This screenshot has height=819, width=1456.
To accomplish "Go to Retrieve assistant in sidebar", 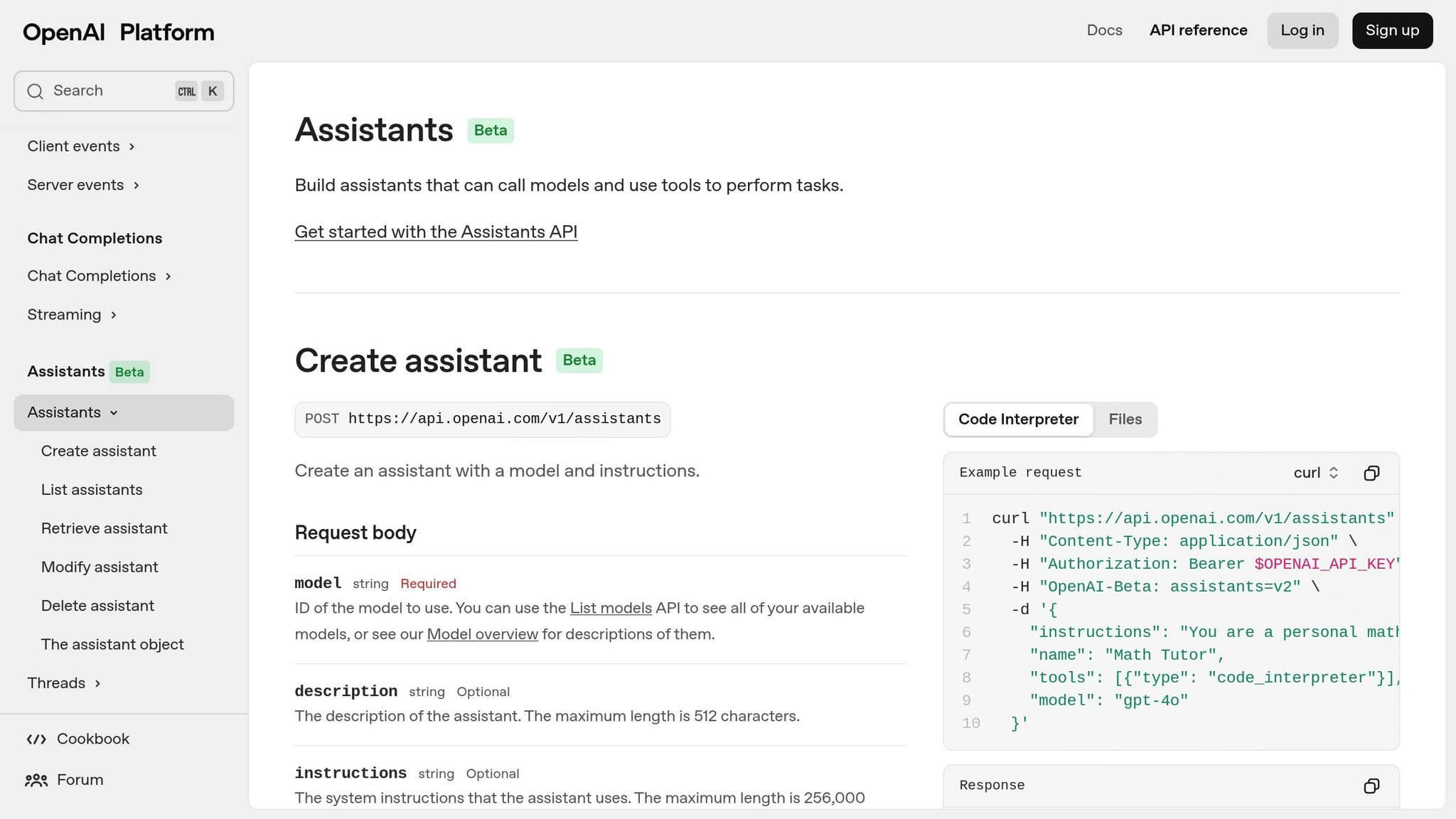I will click(105, 529).
